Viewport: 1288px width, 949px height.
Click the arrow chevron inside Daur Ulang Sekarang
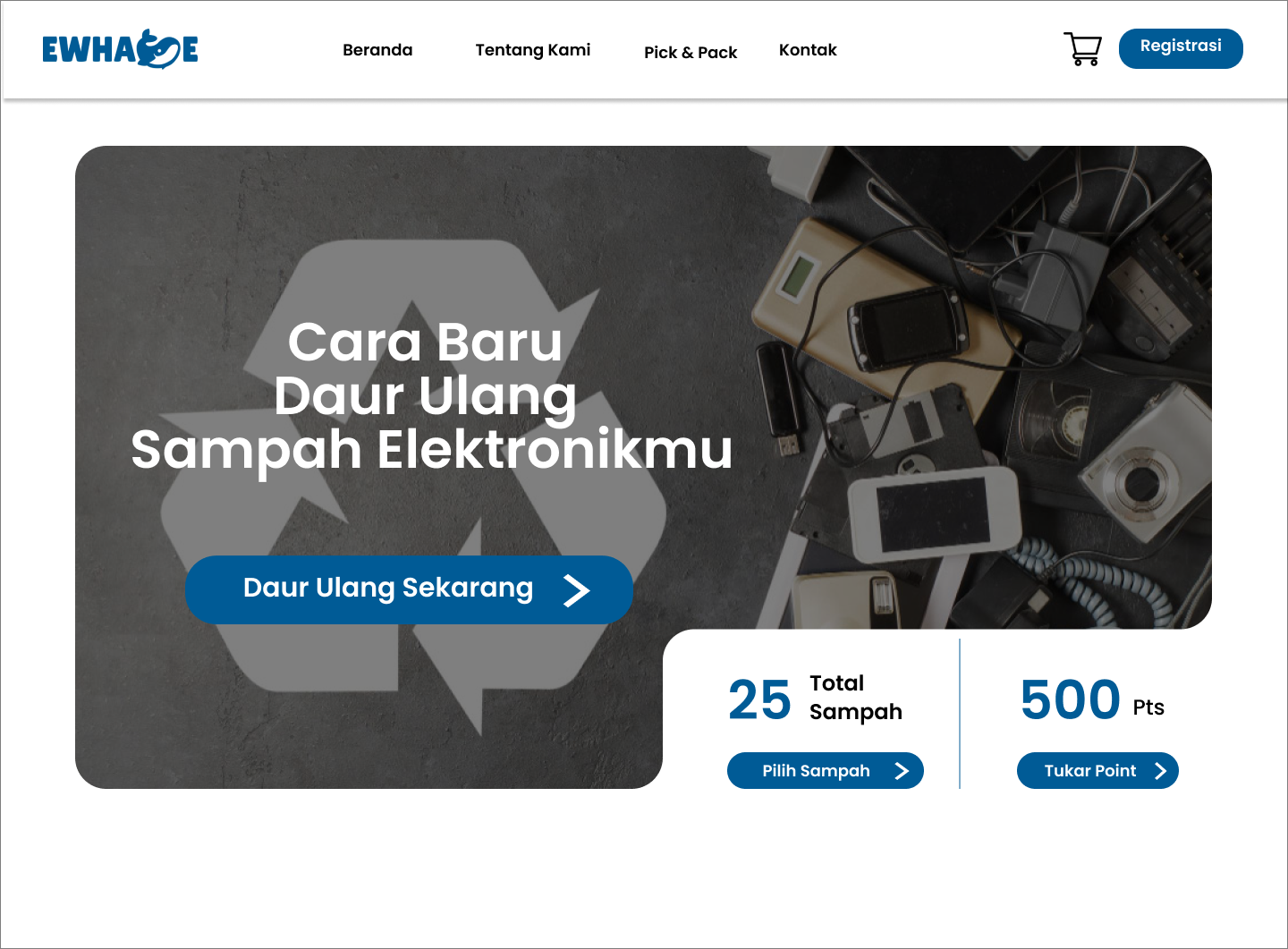(x=576, y=590)
